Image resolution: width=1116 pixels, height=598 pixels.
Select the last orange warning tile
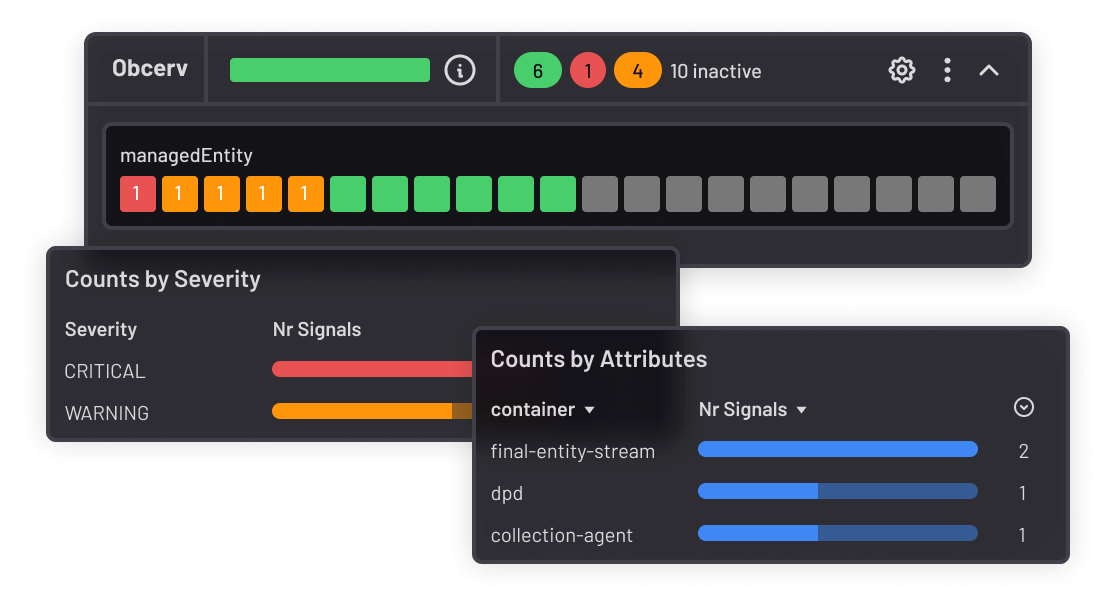click(306, 194)
